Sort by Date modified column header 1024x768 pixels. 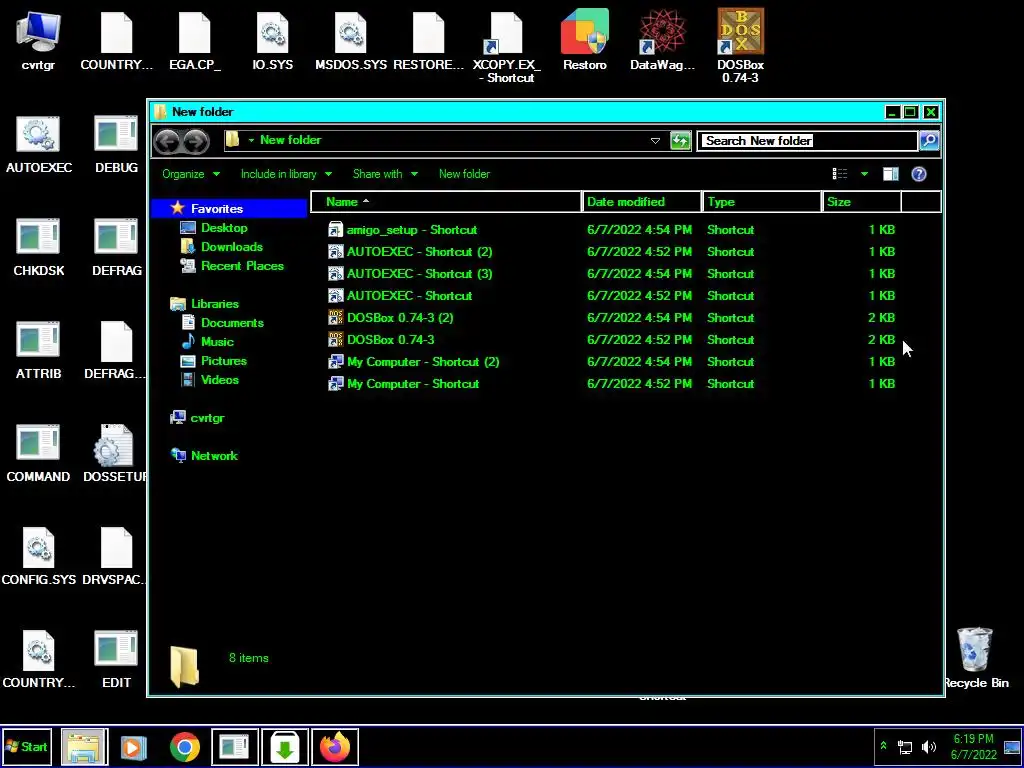(x=641, y=202)
